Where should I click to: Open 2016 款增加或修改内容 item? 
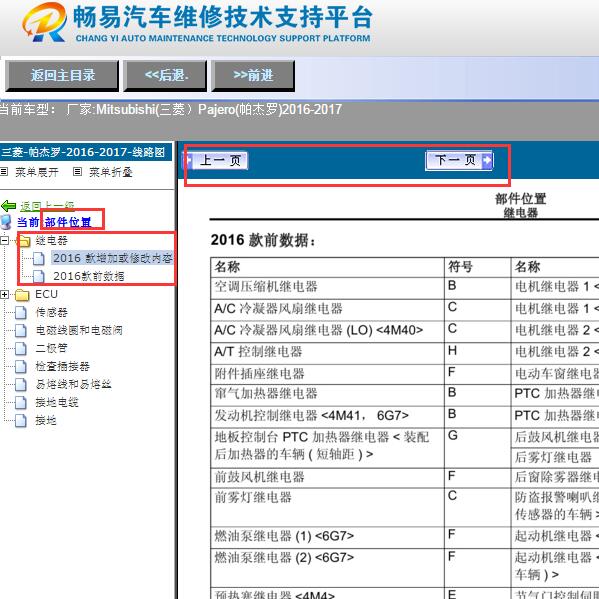tap(112, 258)
